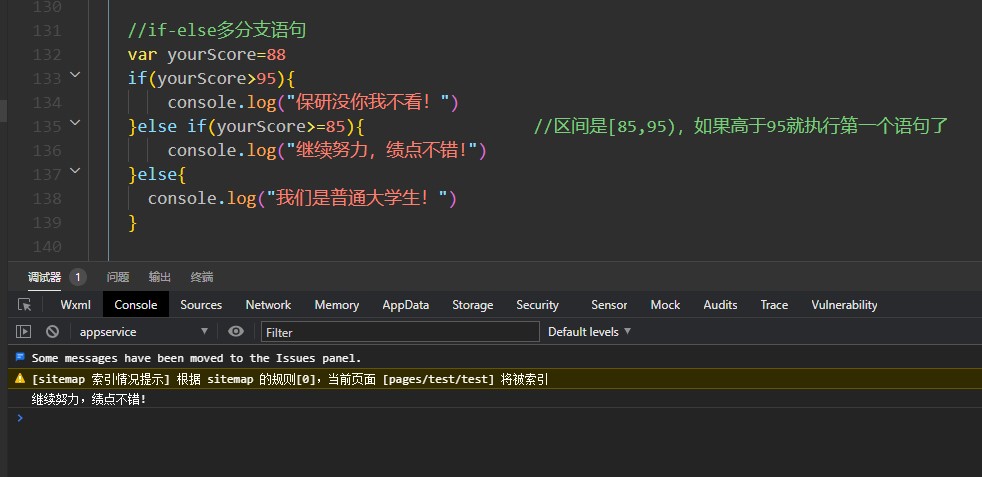The width and height of the screenshot is (982, 477).
Task: Click the value 88 in yourScore declaration
Action: tap(276, 55)
